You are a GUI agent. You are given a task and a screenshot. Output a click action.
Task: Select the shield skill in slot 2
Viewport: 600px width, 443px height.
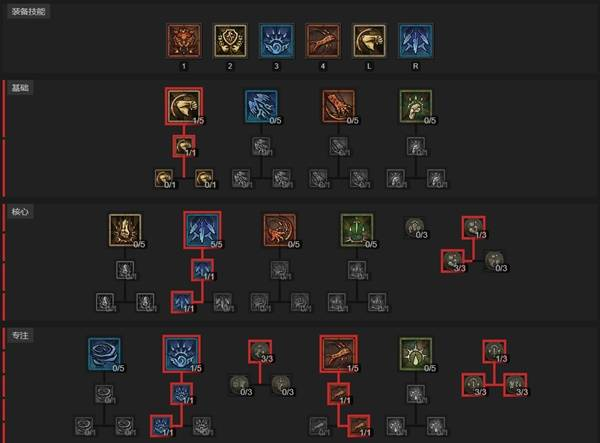point(230,41)
